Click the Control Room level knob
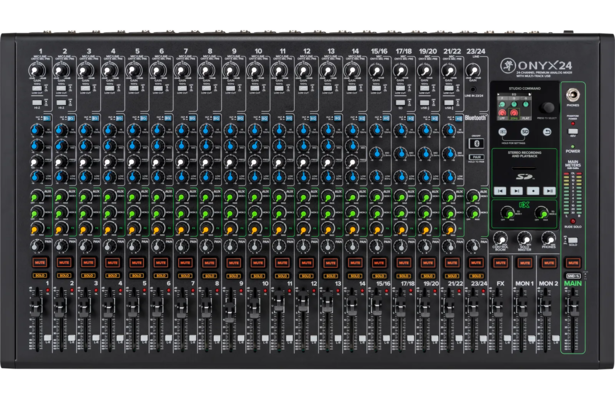615x400 pixels. [x=500, y=238]
